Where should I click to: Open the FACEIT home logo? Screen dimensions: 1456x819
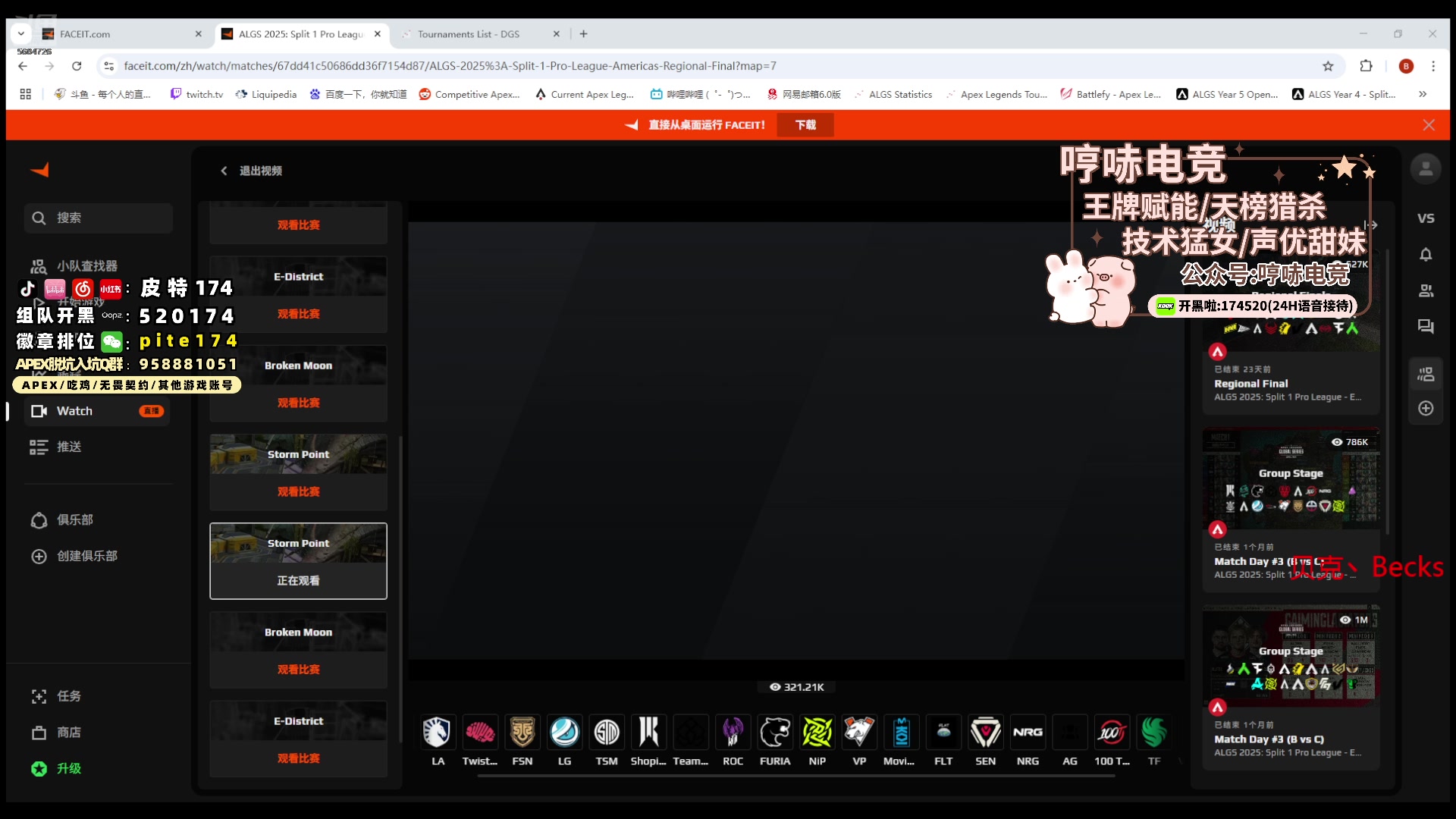[x=39, y=170]
